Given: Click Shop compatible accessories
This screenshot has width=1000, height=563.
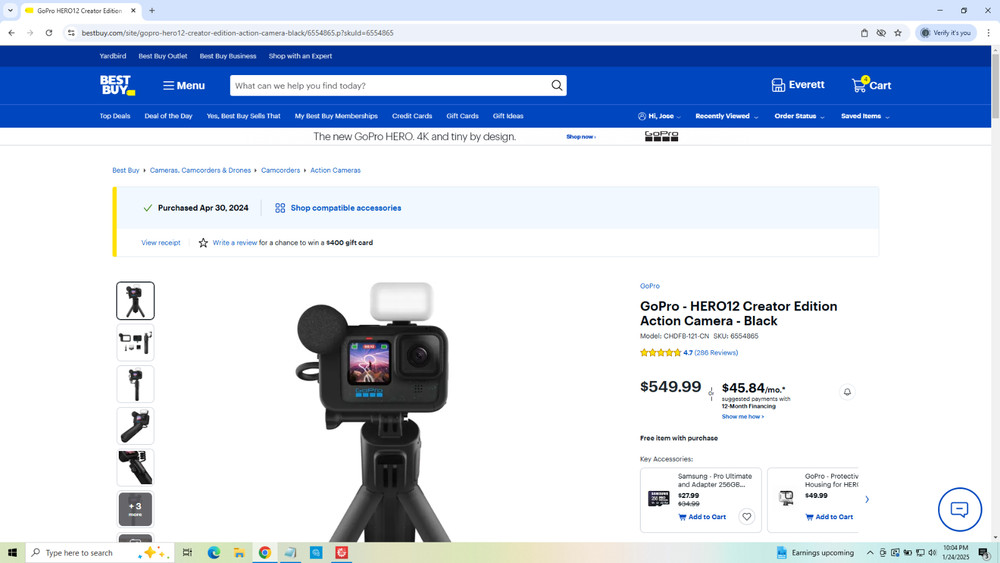Looking at the screenshot, I should (x=338, y=208).
